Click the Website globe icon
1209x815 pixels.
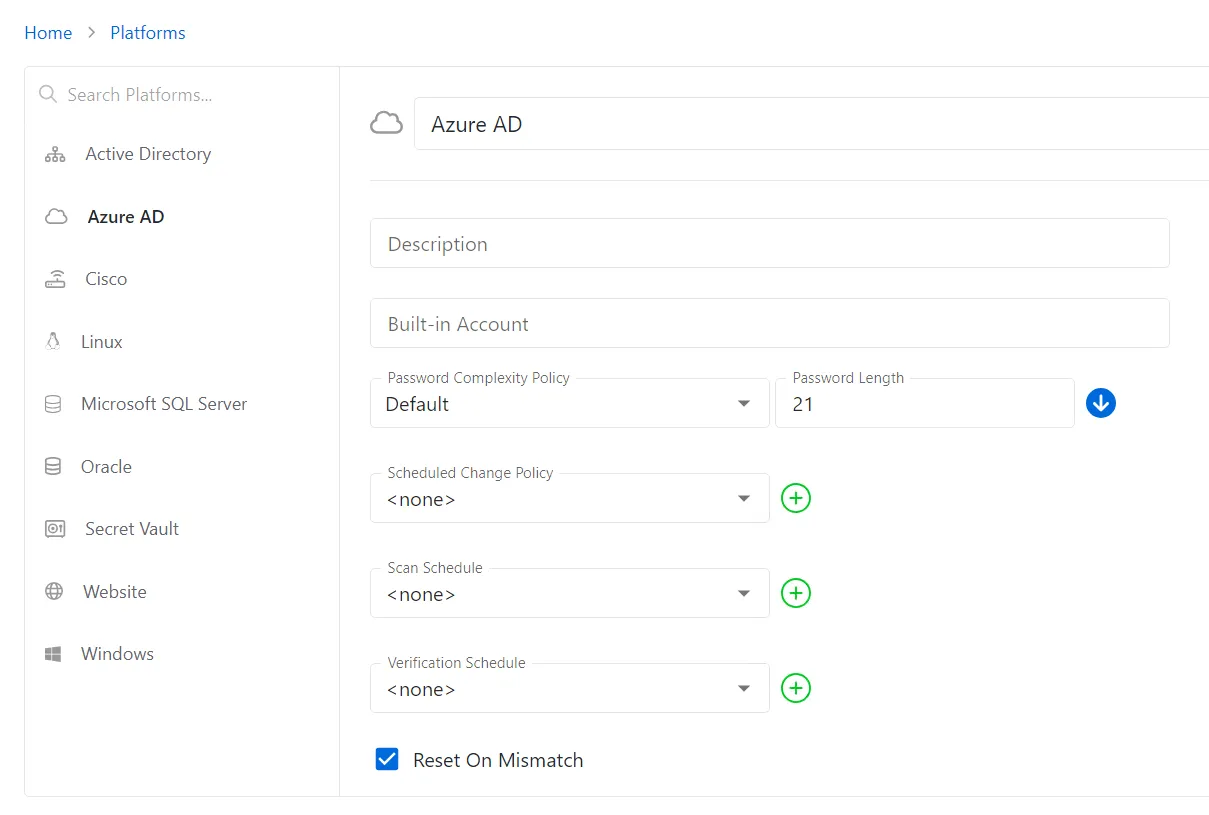coord(54,591)
